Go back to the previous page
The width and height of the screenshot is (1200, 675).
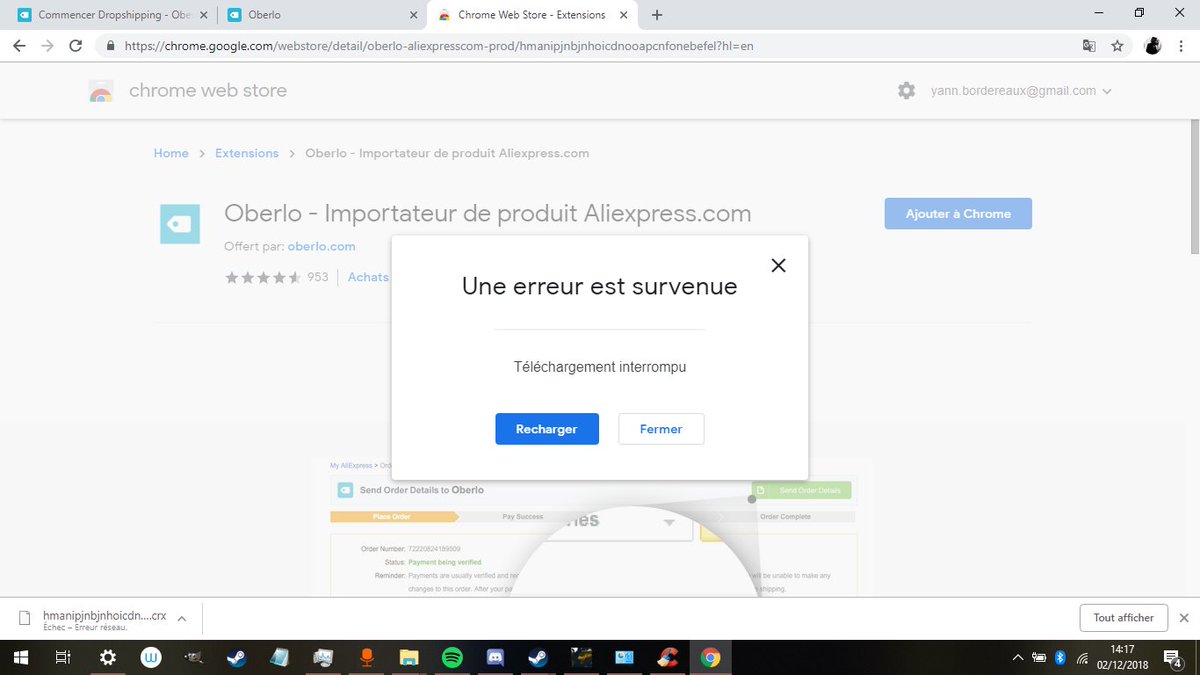(19, 46)
